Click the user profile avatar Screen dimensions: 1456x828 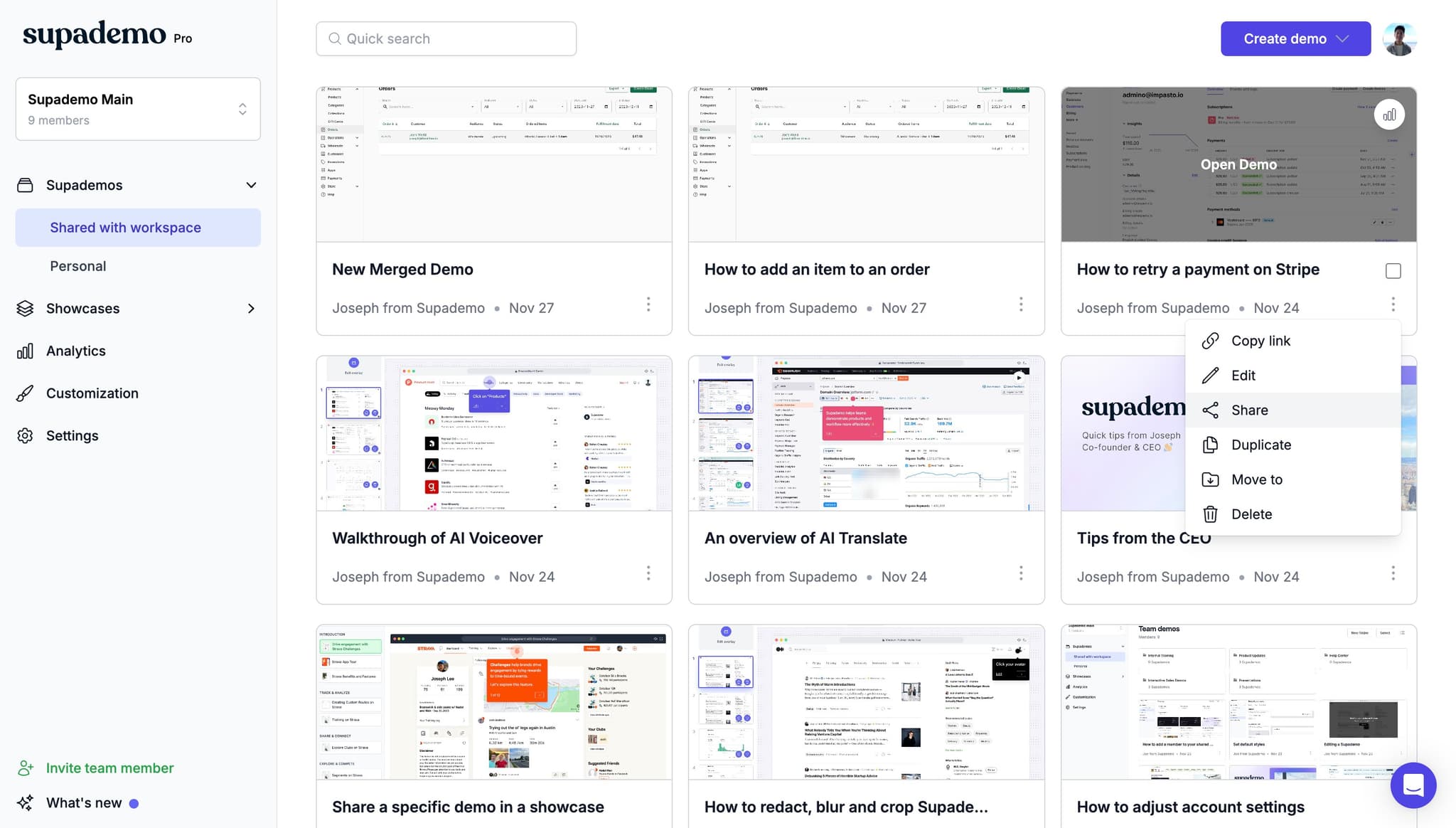1399,39
